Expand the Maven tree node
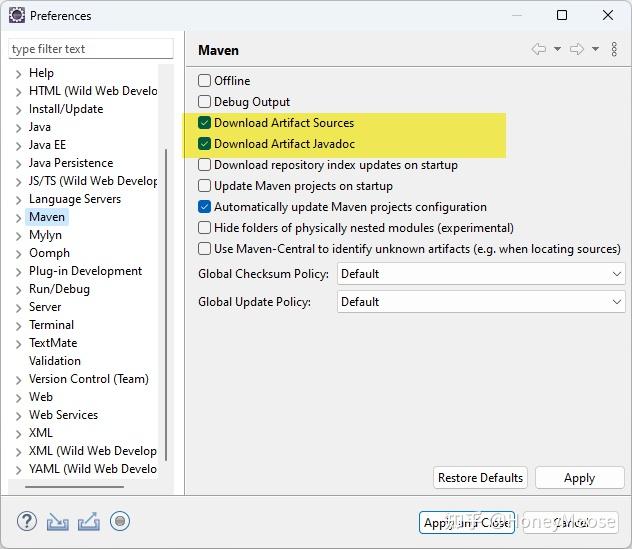This screenshot has height=549, width=632. [x=18, y=217]
